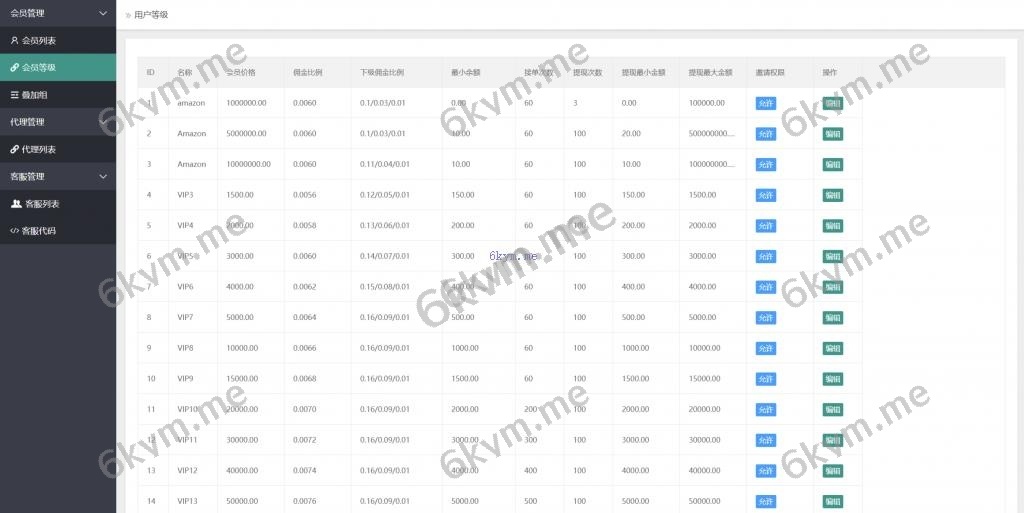
Task: Toggle the 允许 permission for VIP8 row
Action: (765, 348)
